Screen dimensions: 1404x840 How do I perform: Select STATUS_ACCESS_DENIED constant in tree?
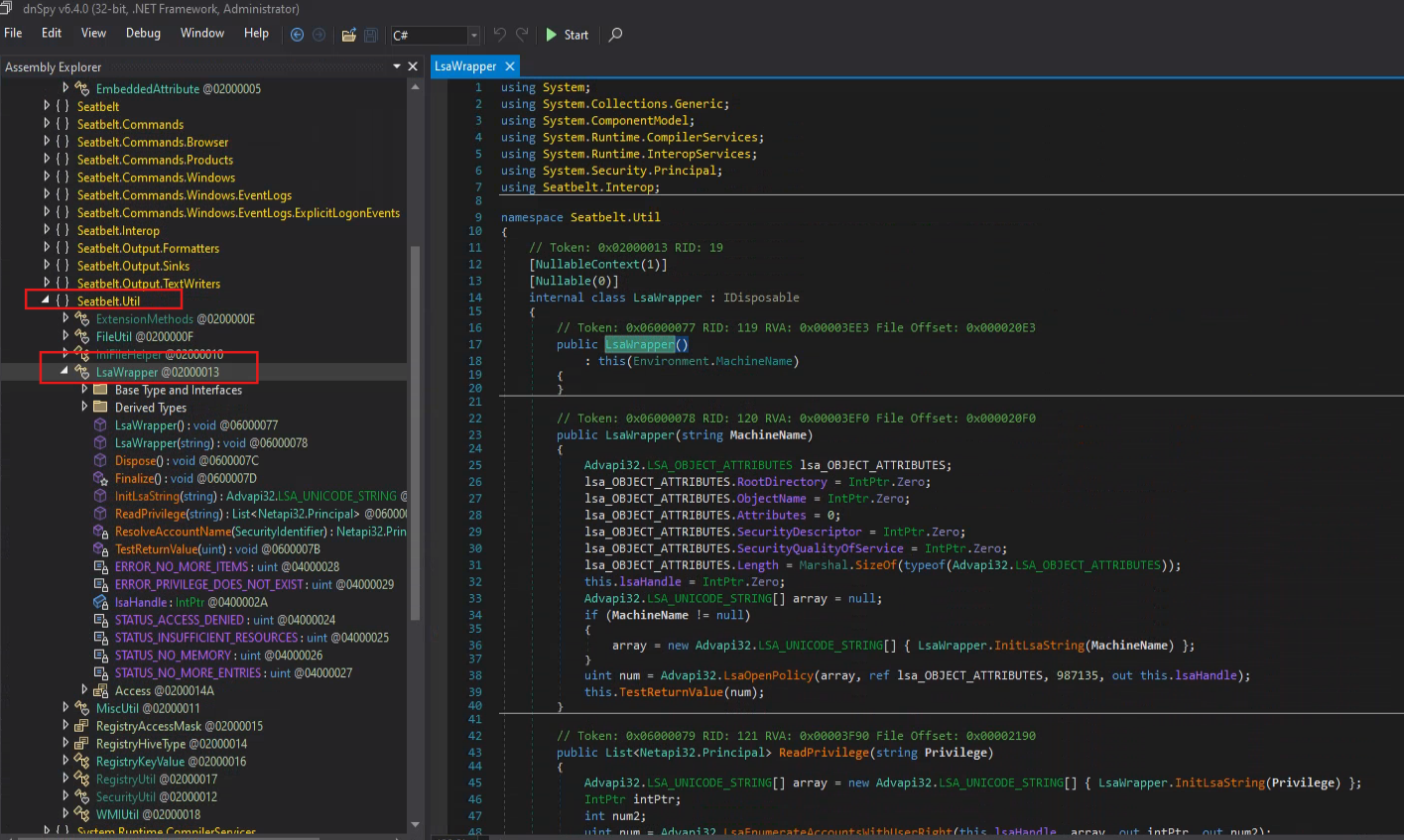pyautogui.click(x=225, y=620)
